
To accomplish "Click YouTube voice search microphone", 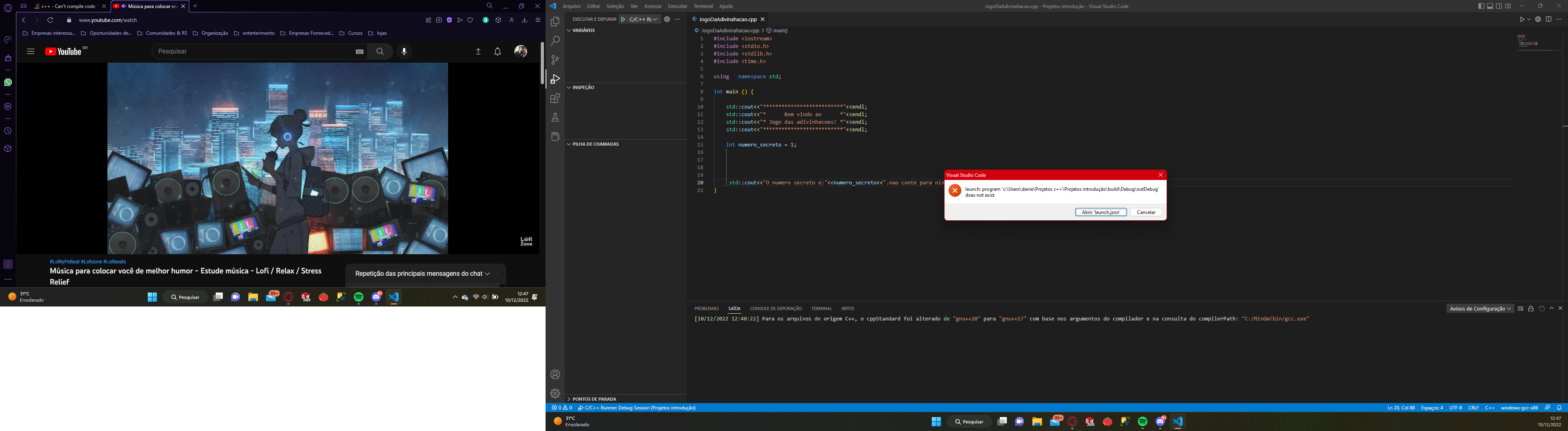I will point(404,51).
